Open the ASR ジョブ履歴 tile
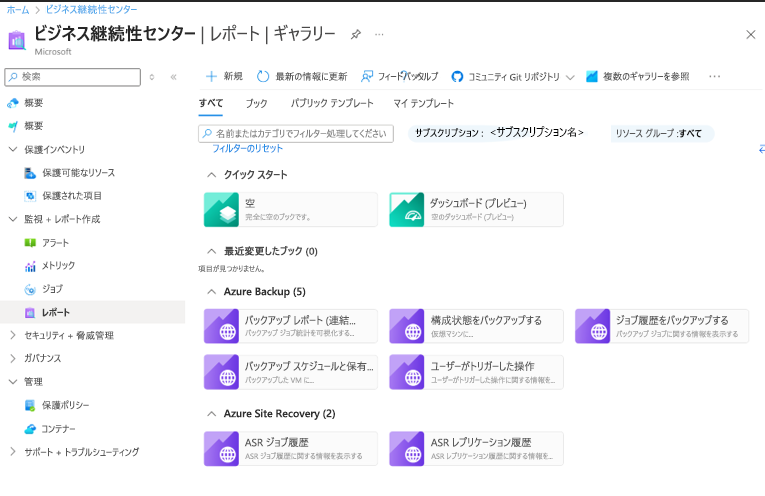Screen dimensions: 765x496 coord(291,449)
